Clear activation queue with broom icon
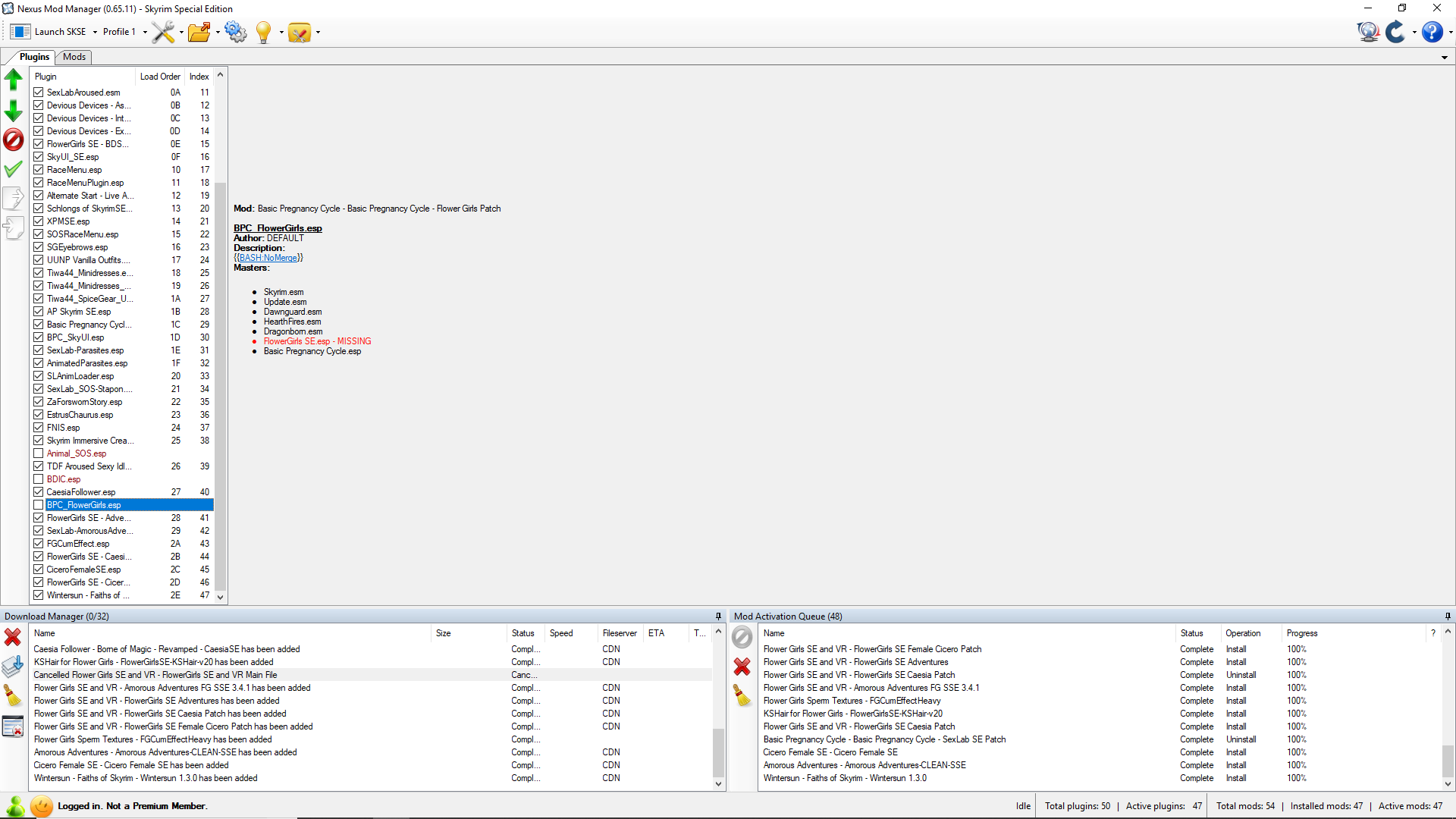Screen dimensions: 1456x819 pyautogui.click(x=742, y=695)
